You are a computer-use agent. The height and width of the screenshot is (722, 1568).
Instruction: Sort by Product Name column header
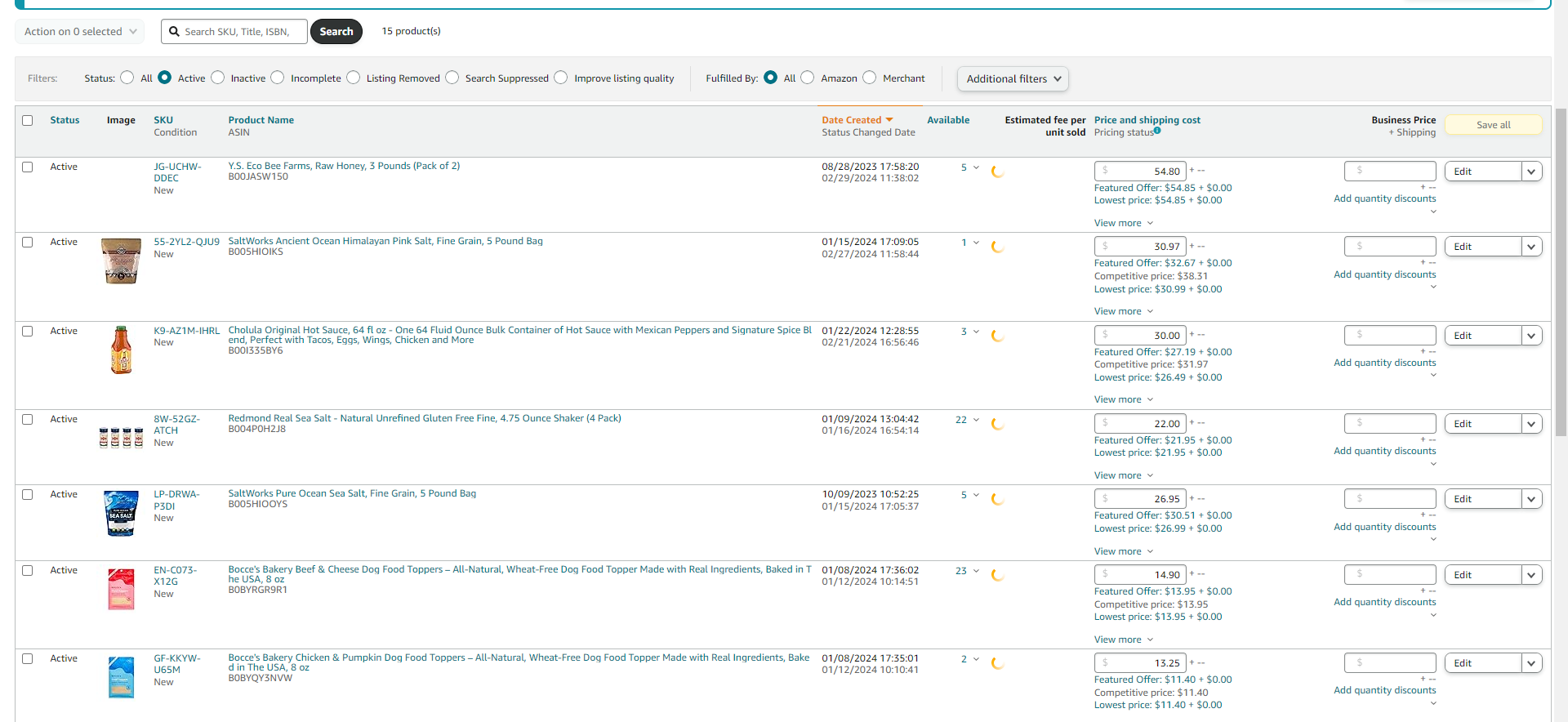coord(261,120)
